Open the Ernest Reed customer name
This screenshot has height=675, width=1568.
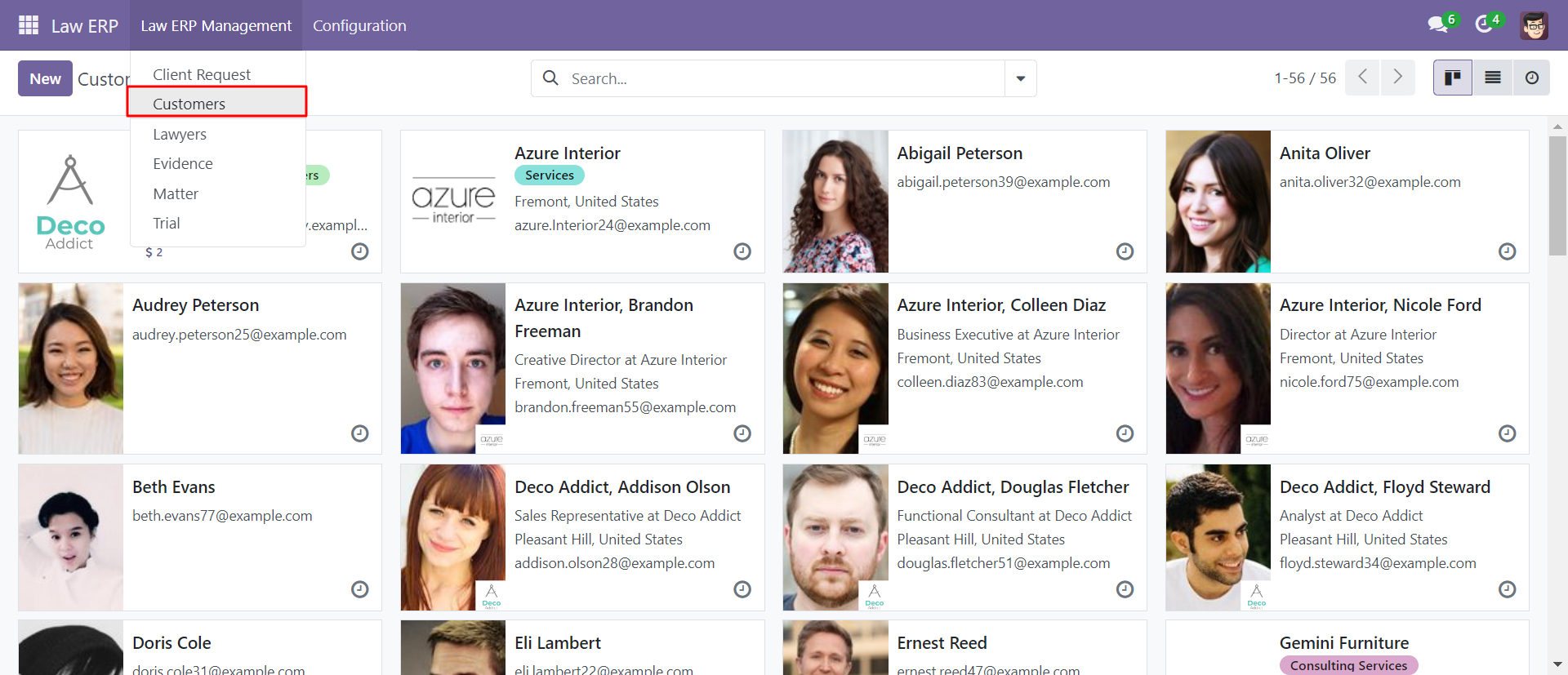[942, 643]
